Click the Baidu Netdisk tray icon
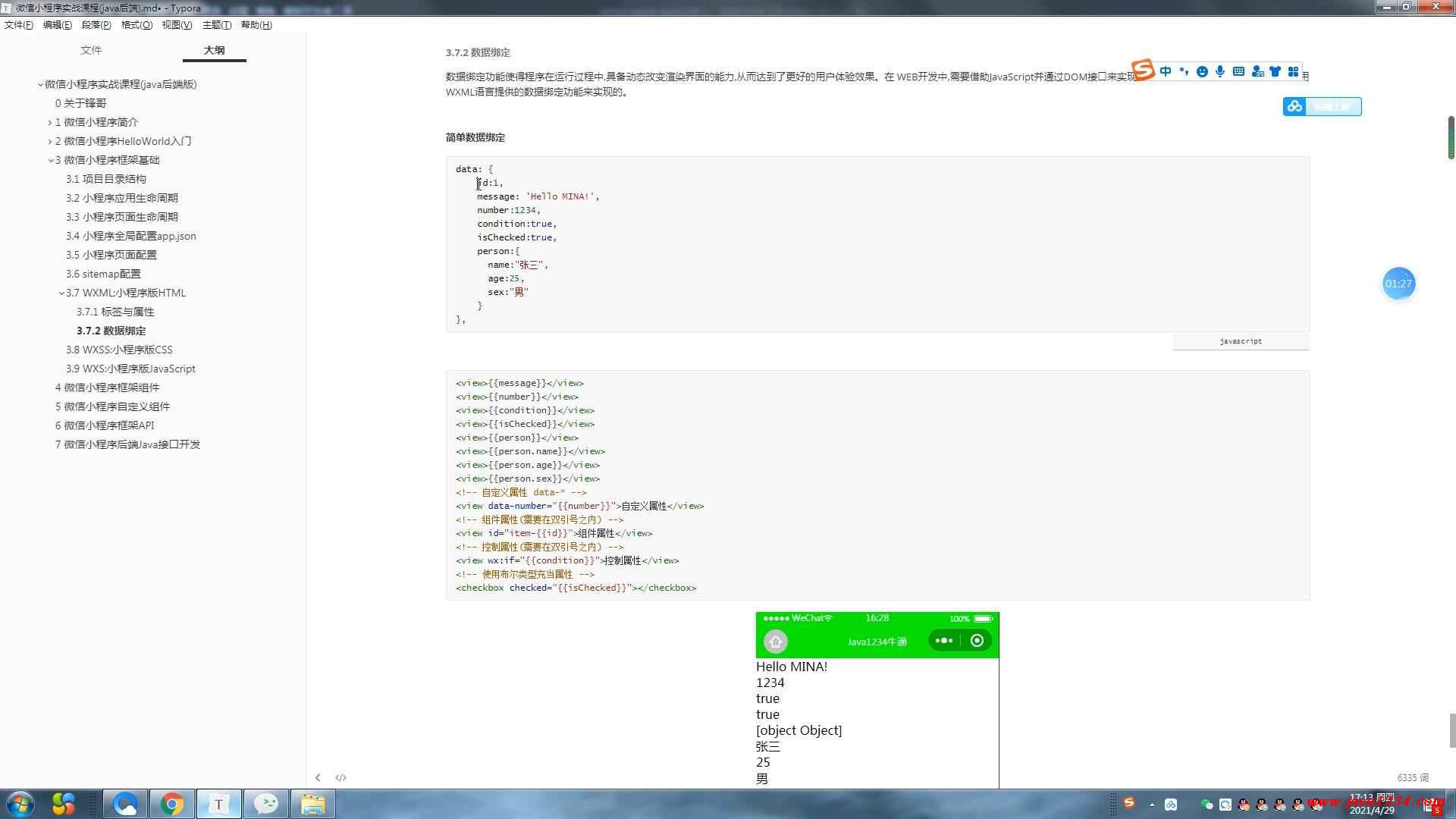 point(1171,805)
